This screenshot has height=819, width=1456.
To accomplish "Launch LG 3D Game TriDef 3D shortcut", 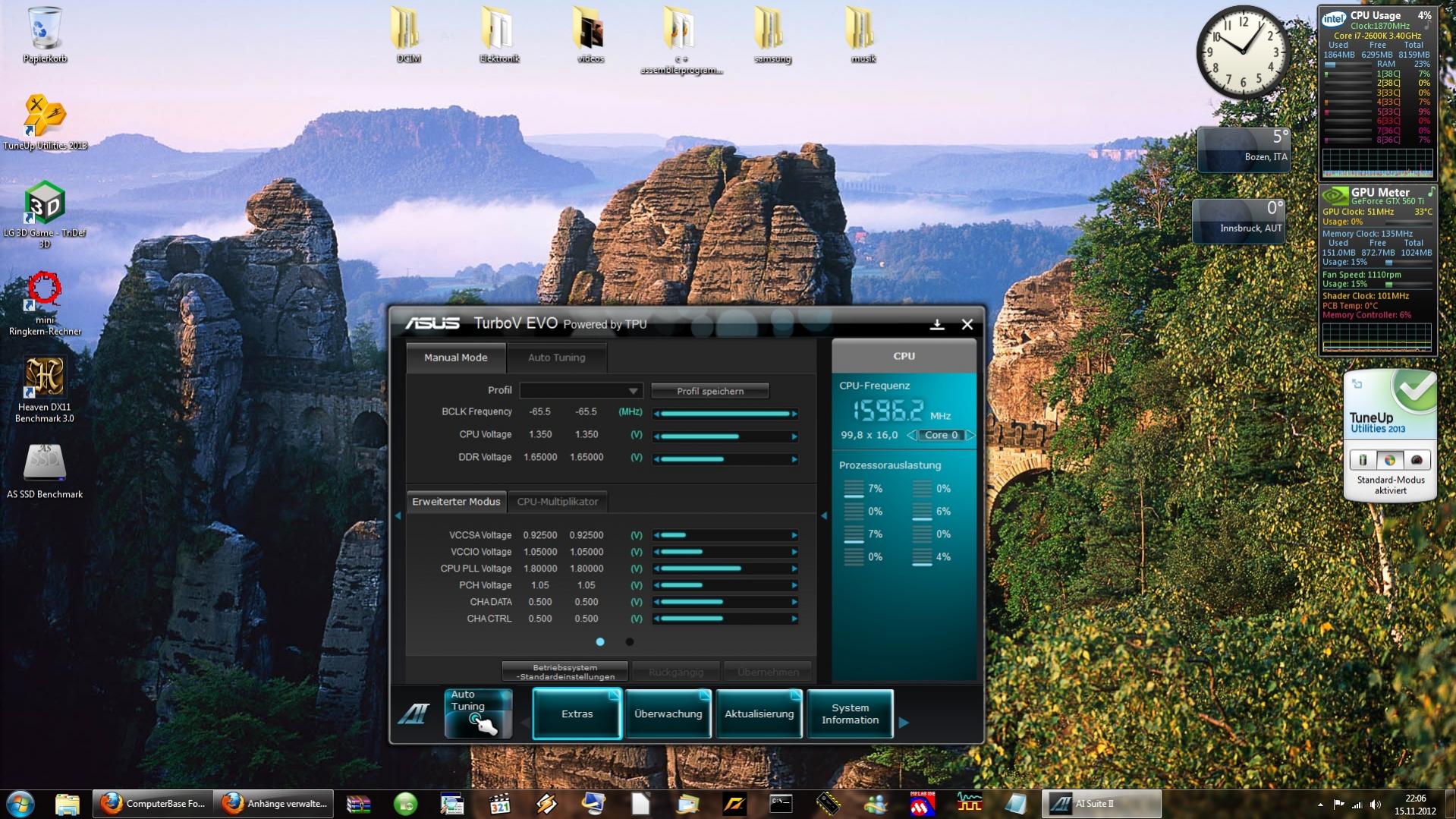I will point(45,215).
